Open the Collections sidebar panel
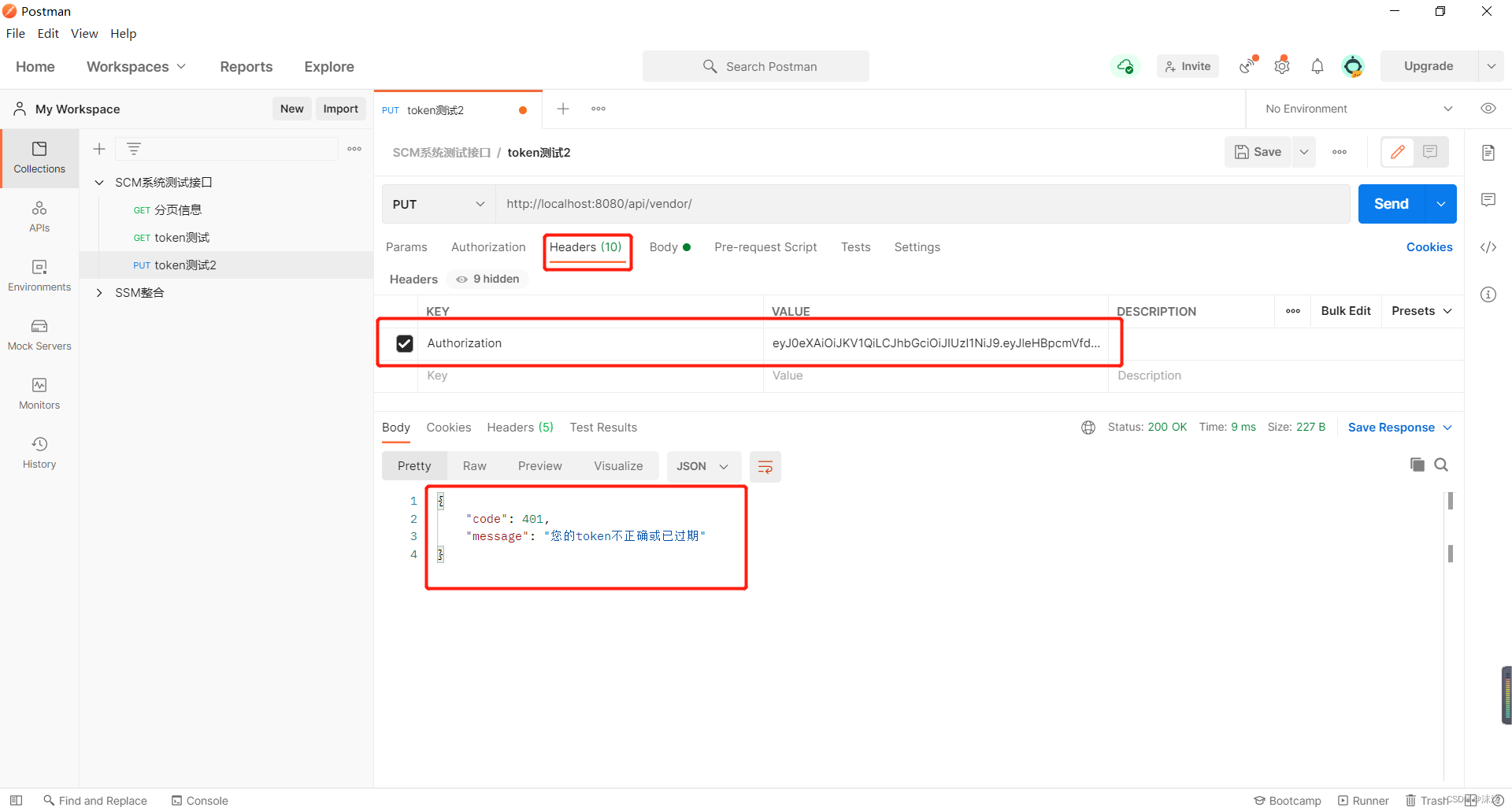This screenshot has height=811, width=1512. pos(39,157)
